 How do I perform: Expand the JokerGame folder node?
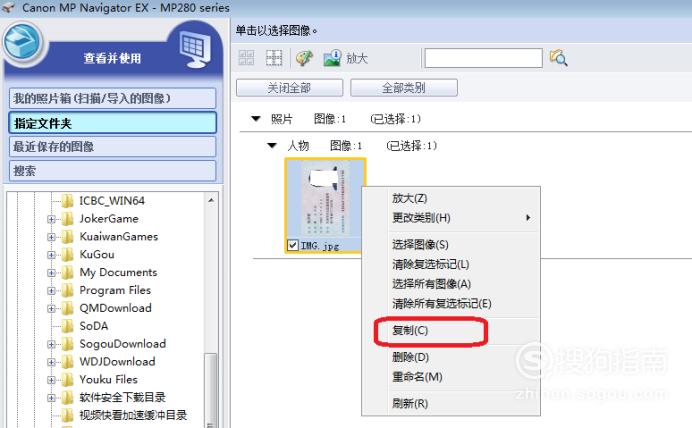(x=51, y=219)
